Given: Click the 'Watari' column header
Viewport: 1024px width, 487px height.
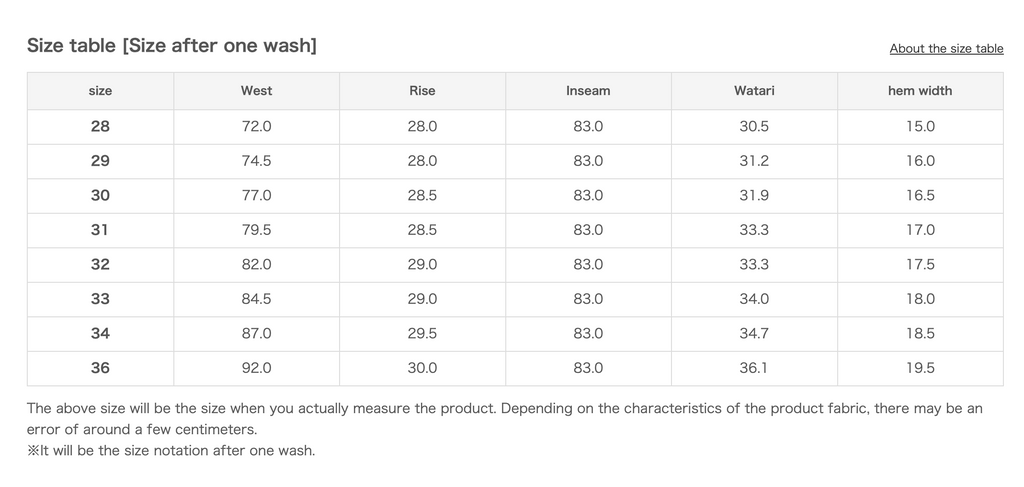Looking at the screenshot, I should (754, 91).
